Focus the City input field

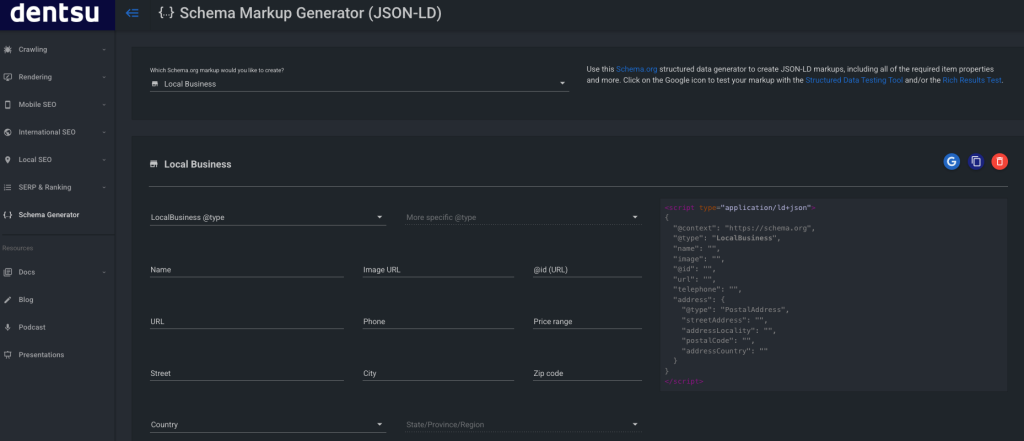click(438, 374)
